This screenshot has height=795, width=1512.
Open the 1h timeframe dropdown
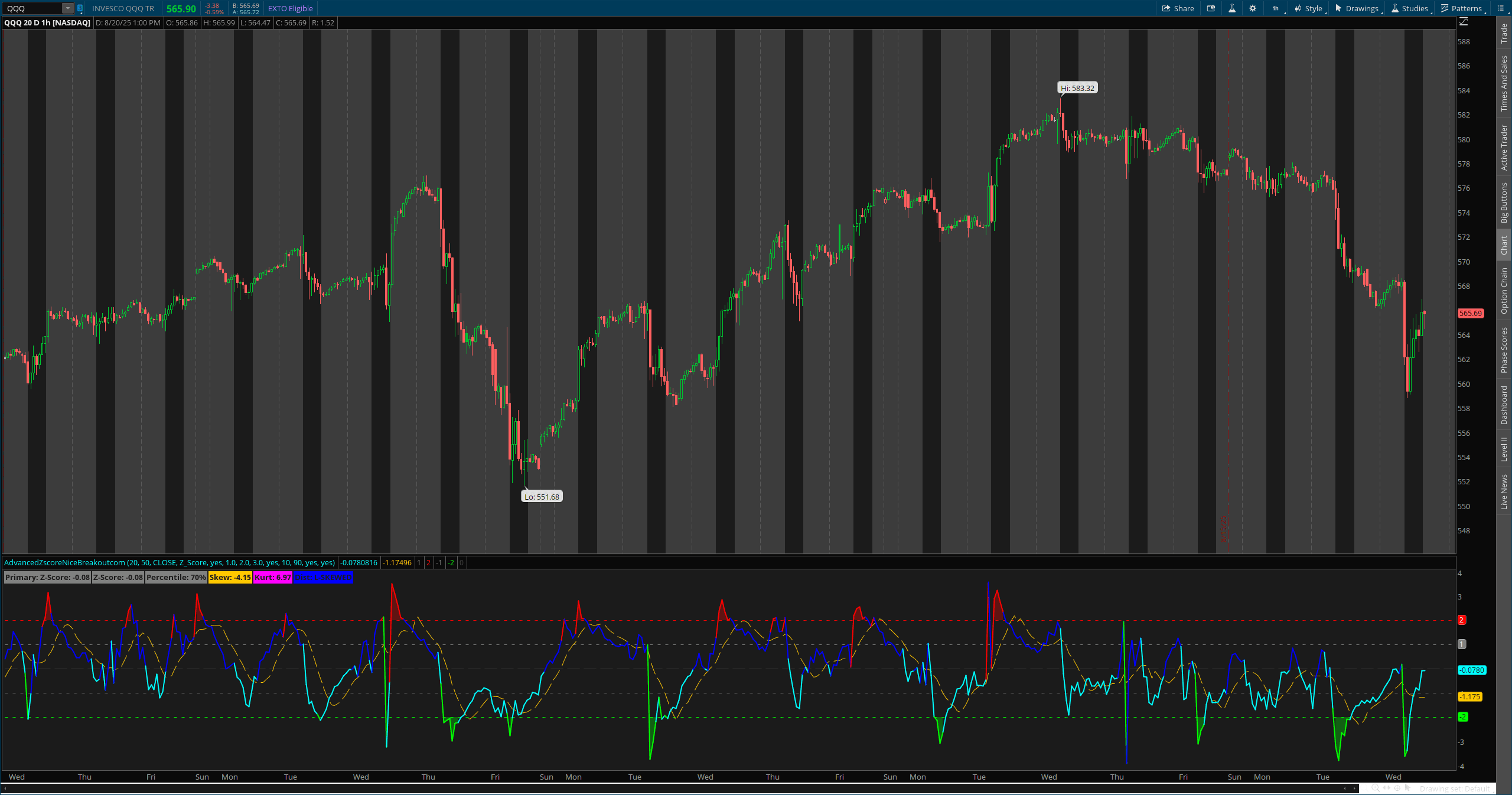point(1276,8)
